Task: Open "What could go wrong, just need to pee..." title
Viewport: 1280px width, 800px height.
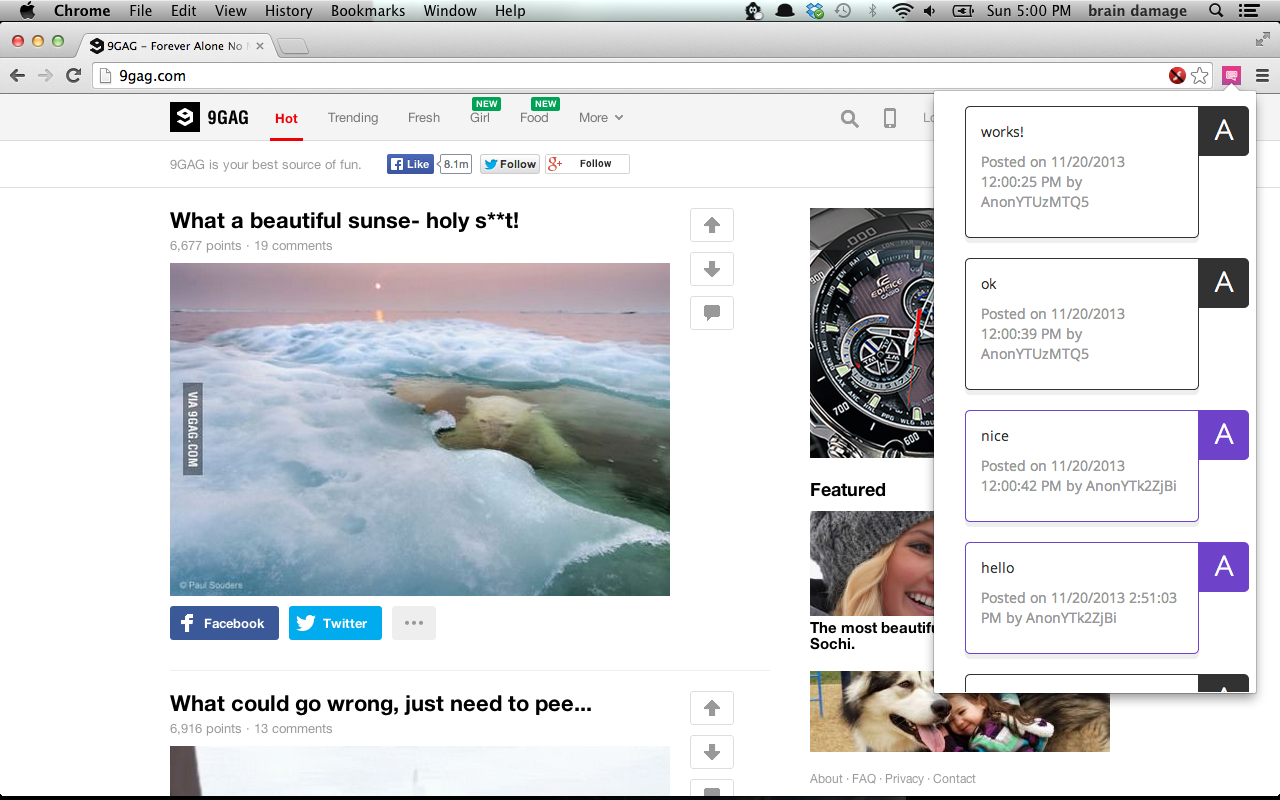Action: (381, 704)
